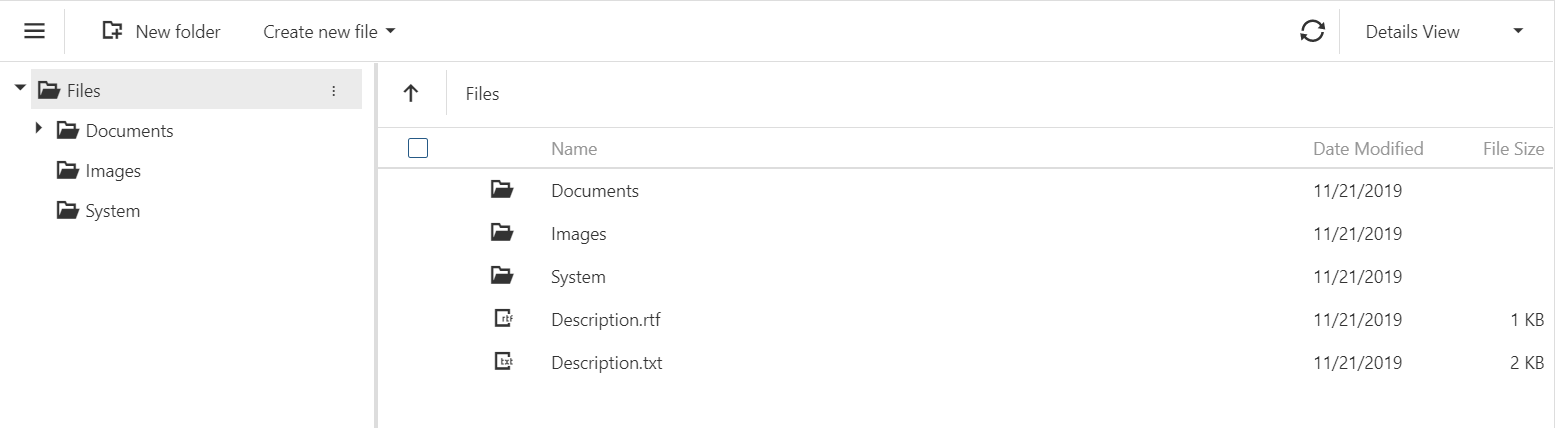Click the Description.txt file icon
Image resolution: width=1560 pixels, height=428 pixels.
(x=503, y=362)
